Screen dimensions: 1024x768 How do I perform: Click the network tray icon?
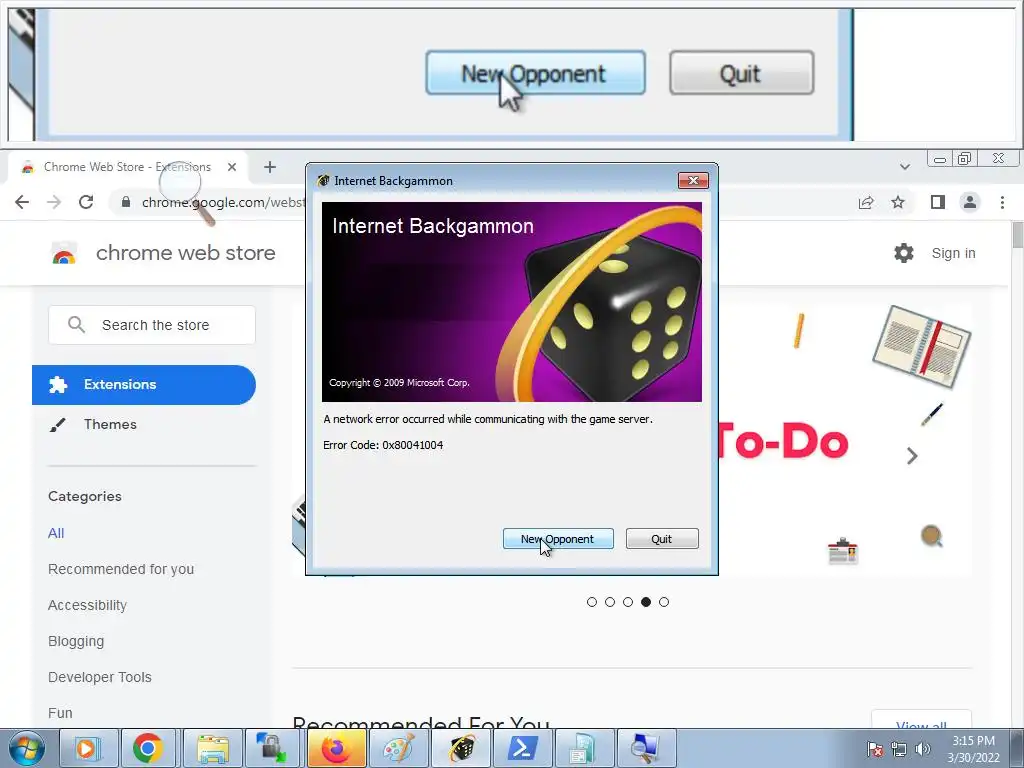point(899,749)
